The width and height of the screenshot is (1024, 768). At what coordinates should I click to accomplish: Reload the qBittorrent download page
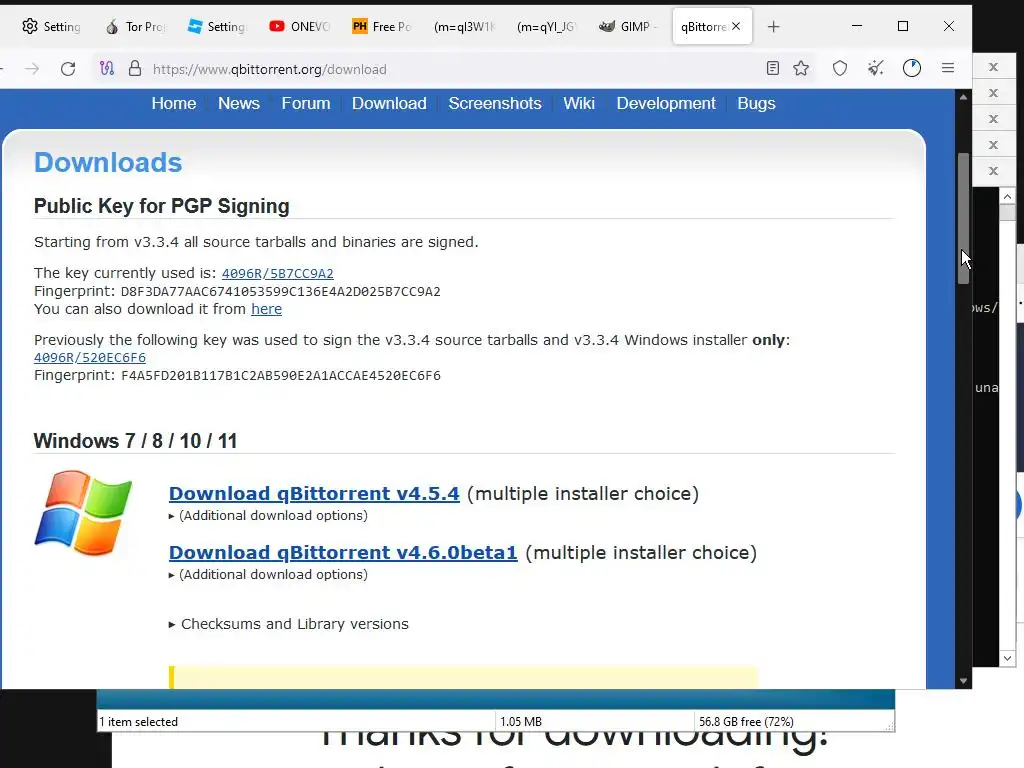coord(68,69)
